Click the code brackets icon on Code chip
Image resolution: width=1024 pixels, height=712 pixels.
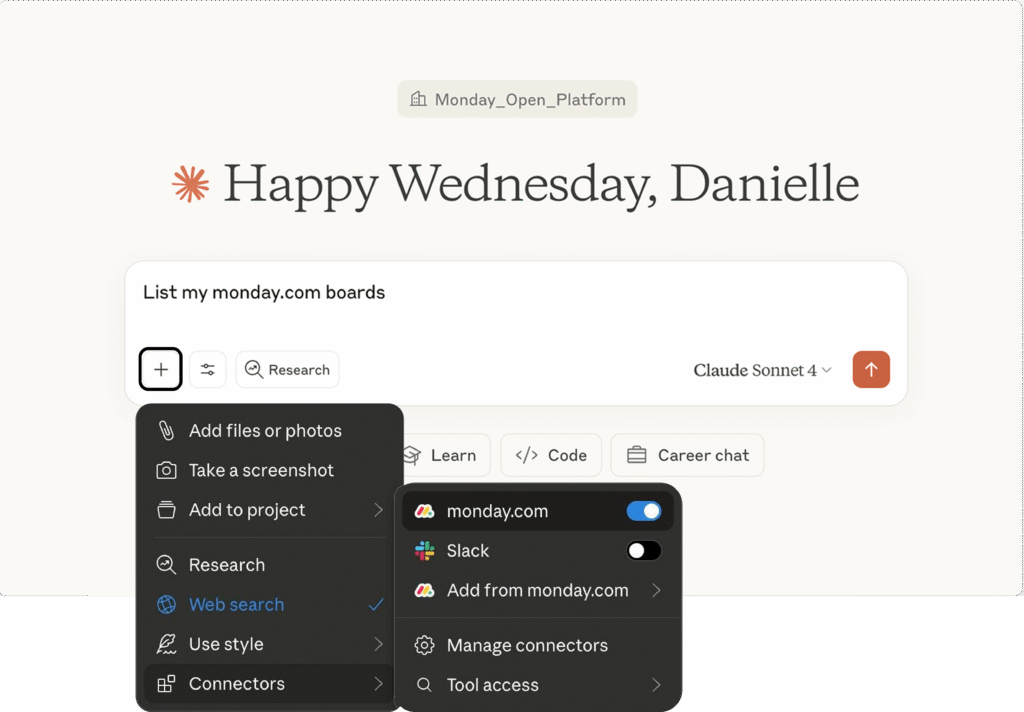(526, 455)
